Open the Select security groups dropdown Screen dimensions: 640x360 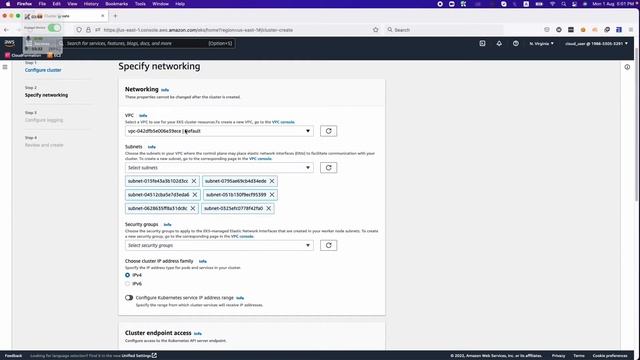[x=219, y=245]
